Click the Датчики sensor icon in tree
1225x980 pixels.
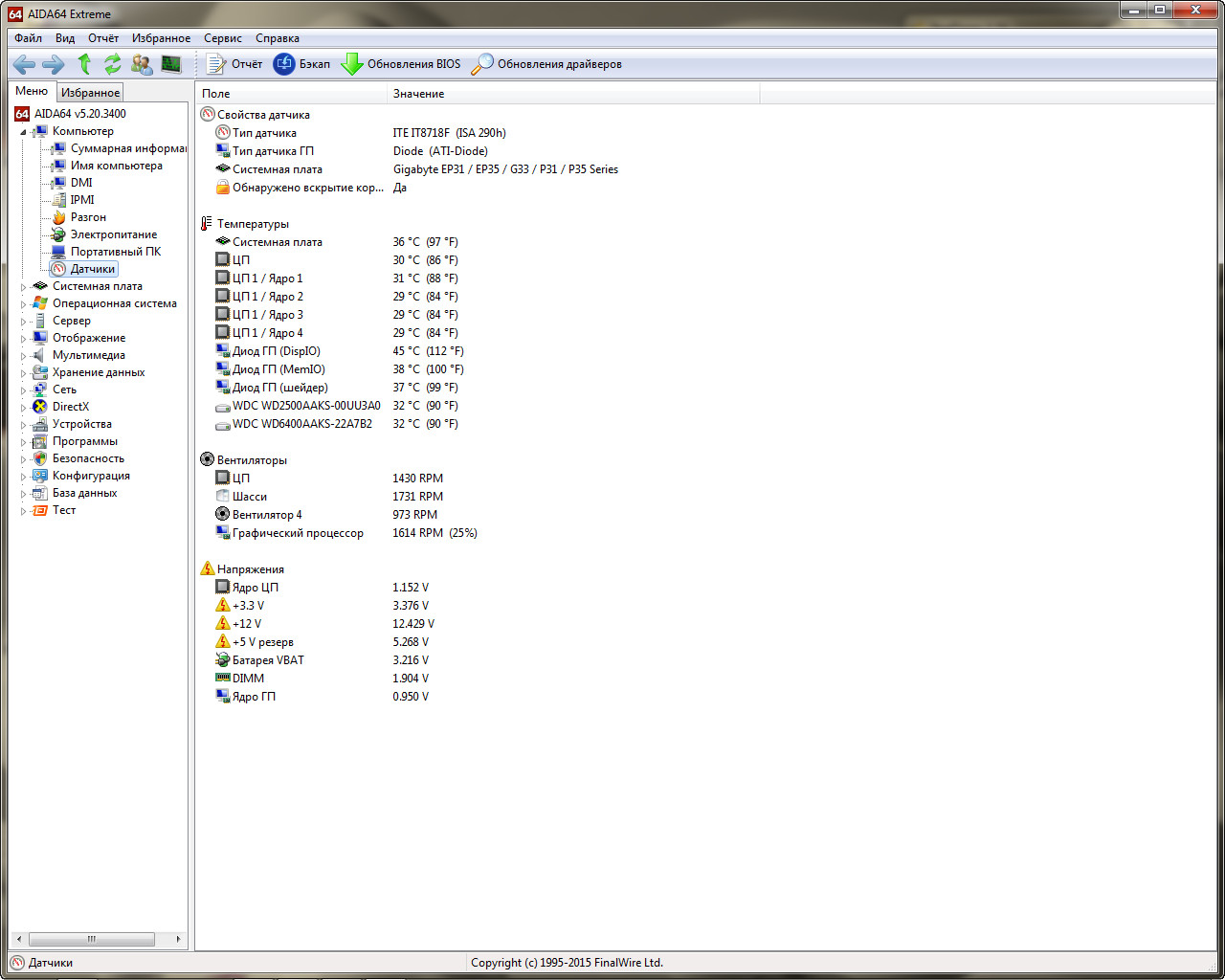[x=58, y=269]
